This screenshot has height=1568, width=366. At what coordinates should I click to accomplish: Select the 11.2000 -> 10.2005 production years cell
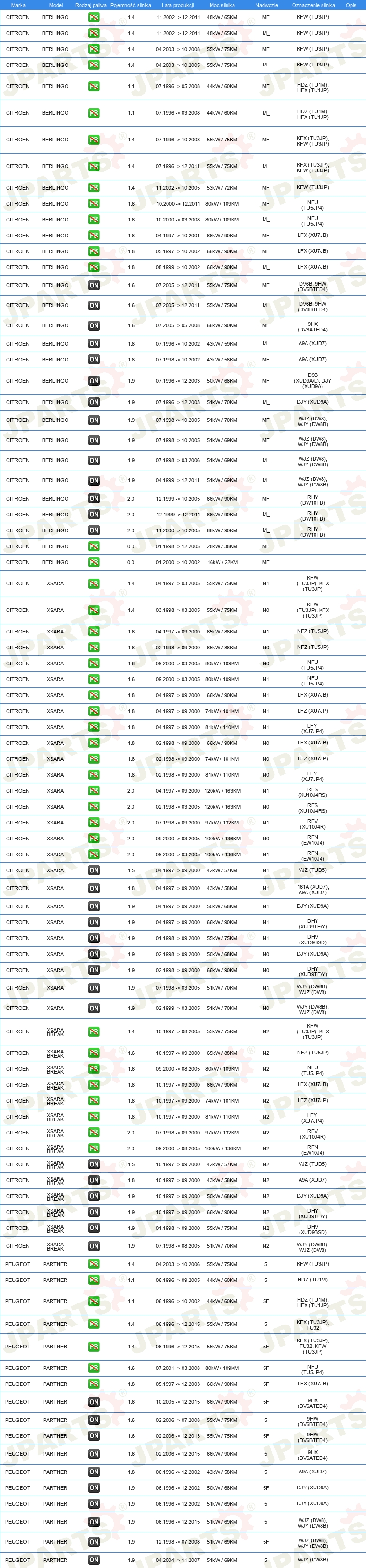(x=177, y=531)
